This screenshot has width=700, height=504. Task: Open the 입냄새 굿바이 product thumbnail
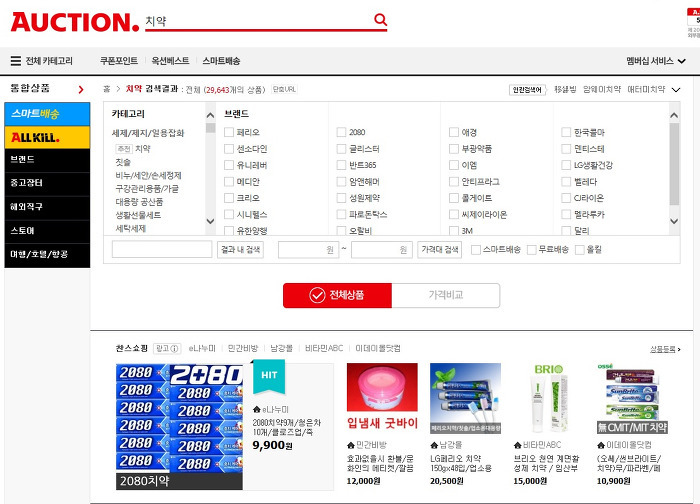pos(382,398)
